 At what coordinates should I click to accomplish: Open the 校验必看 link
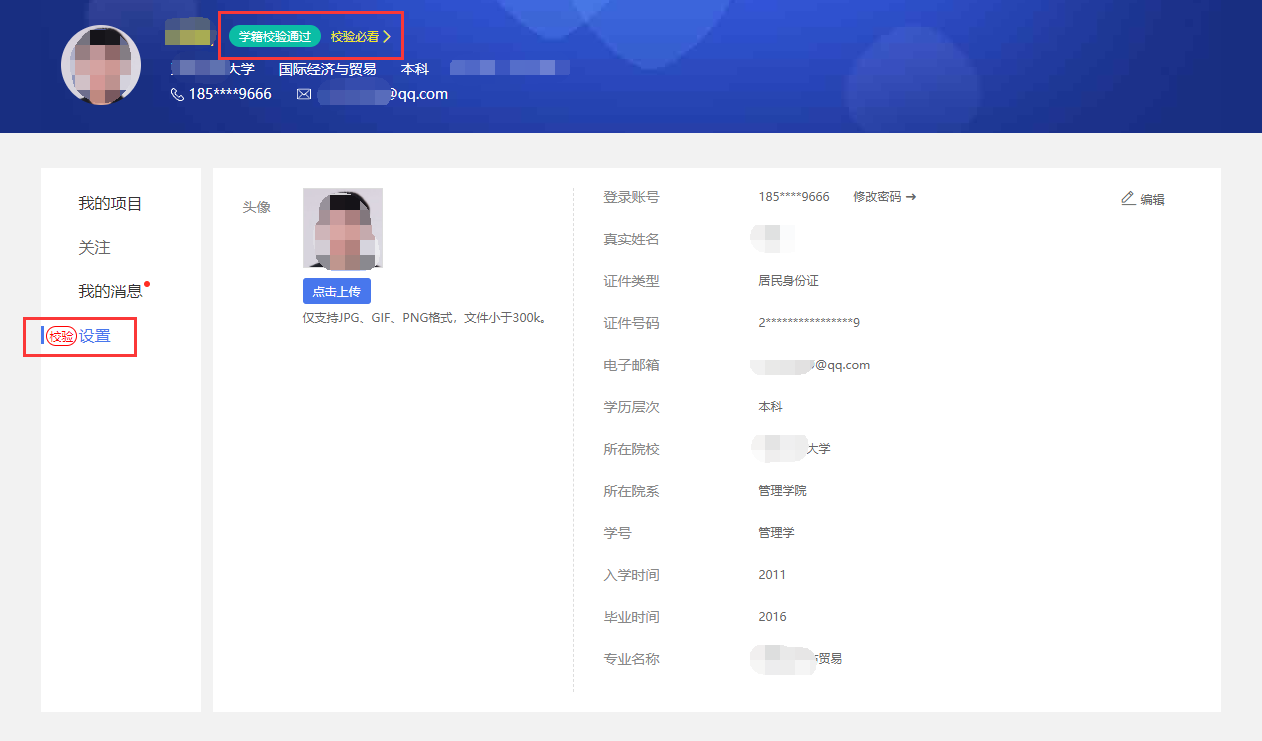pyautogui.click(x=355, y=37)
